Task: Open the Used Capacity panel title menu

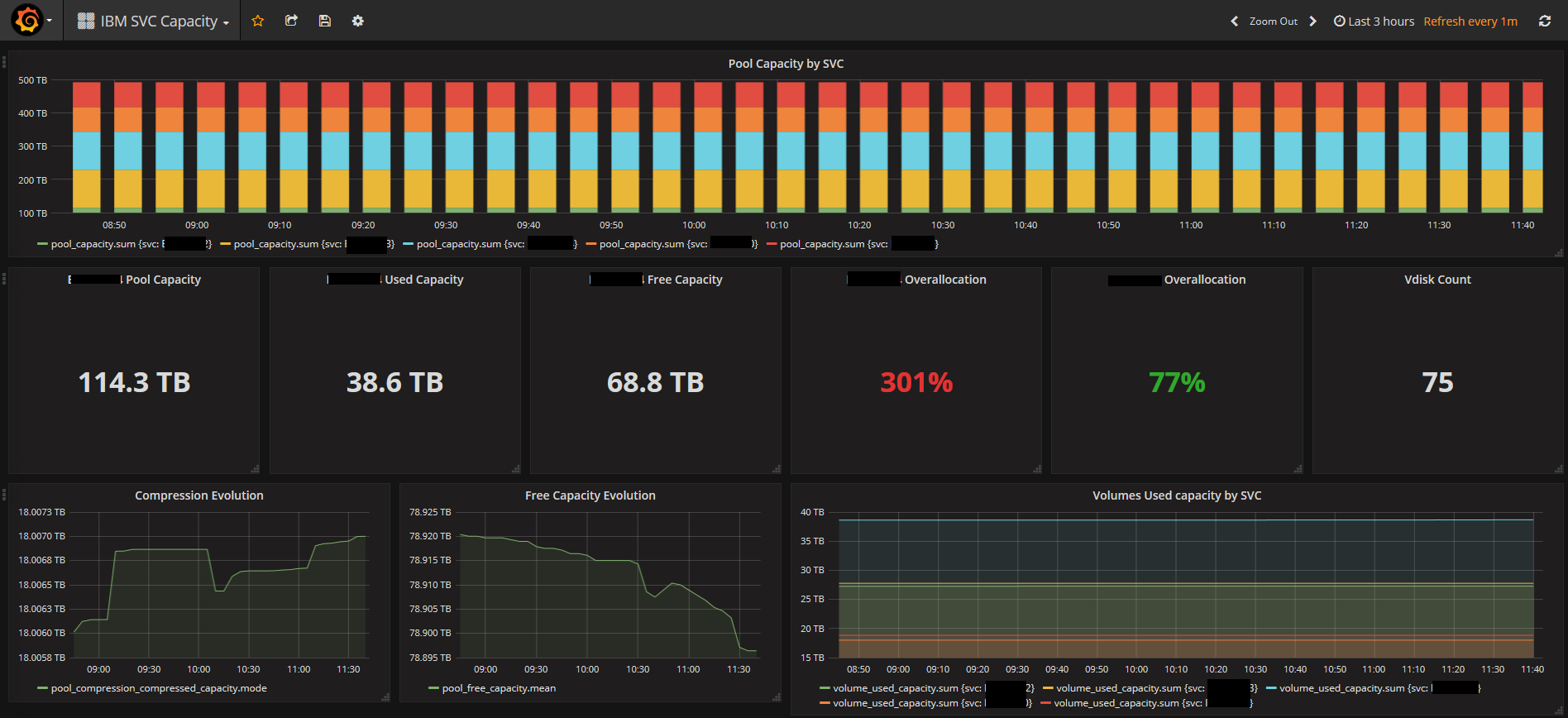Action: coord(395,280)
